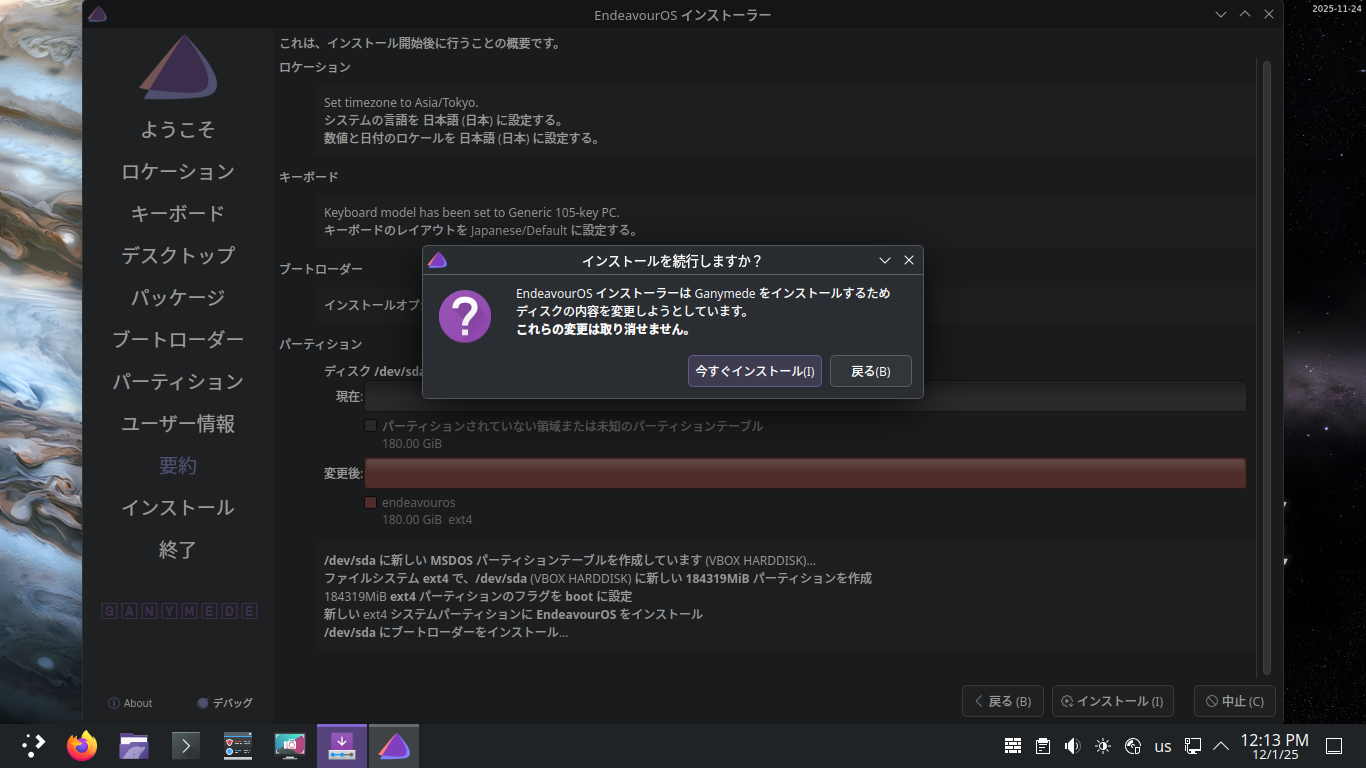Click the bottom < 戻る (B) back button
This screenshot has width=1366, height=768.
(x=1003, y=701)
